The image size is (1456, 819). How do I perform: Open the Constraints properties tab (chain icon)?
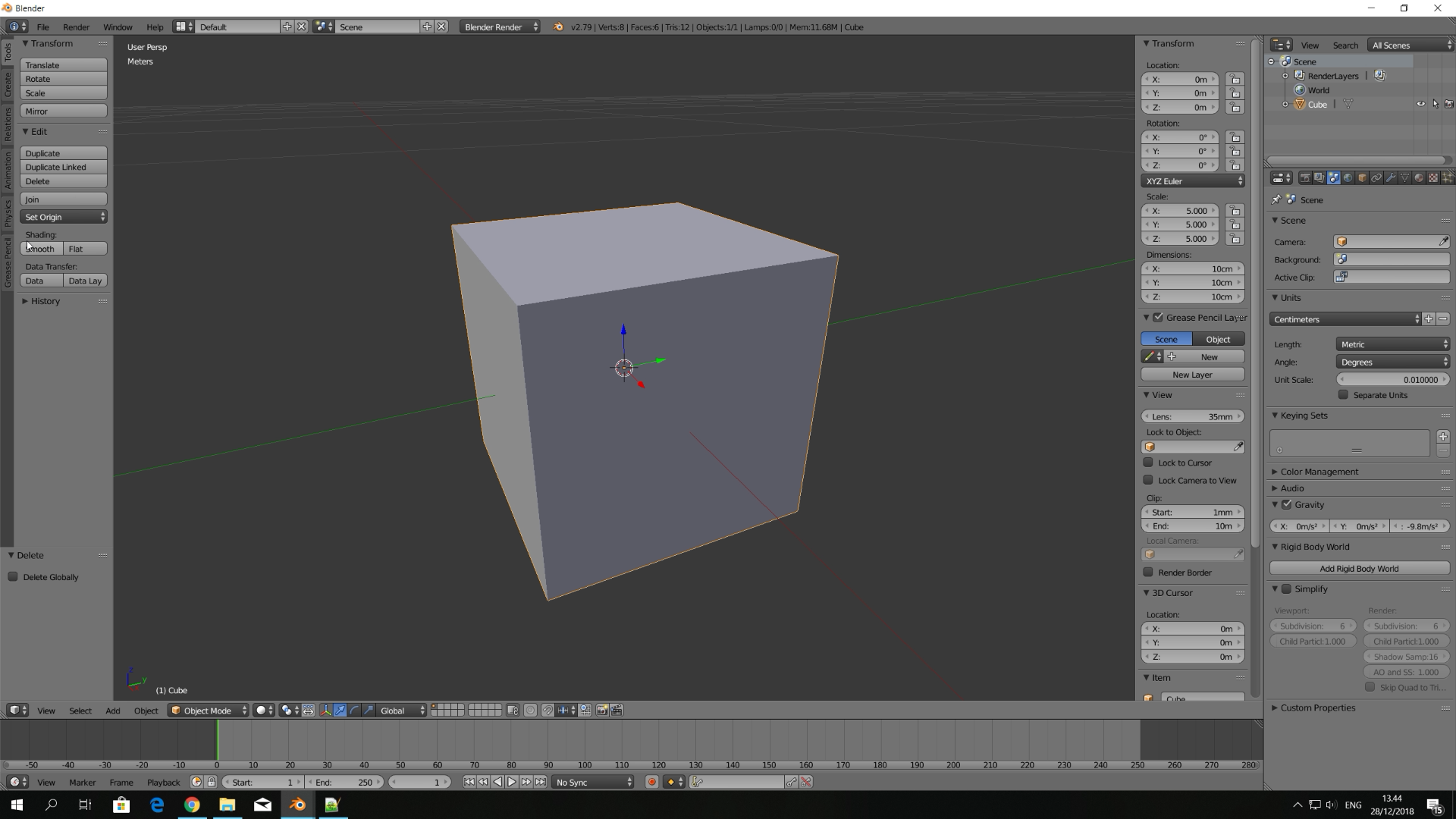(1376, 177)
